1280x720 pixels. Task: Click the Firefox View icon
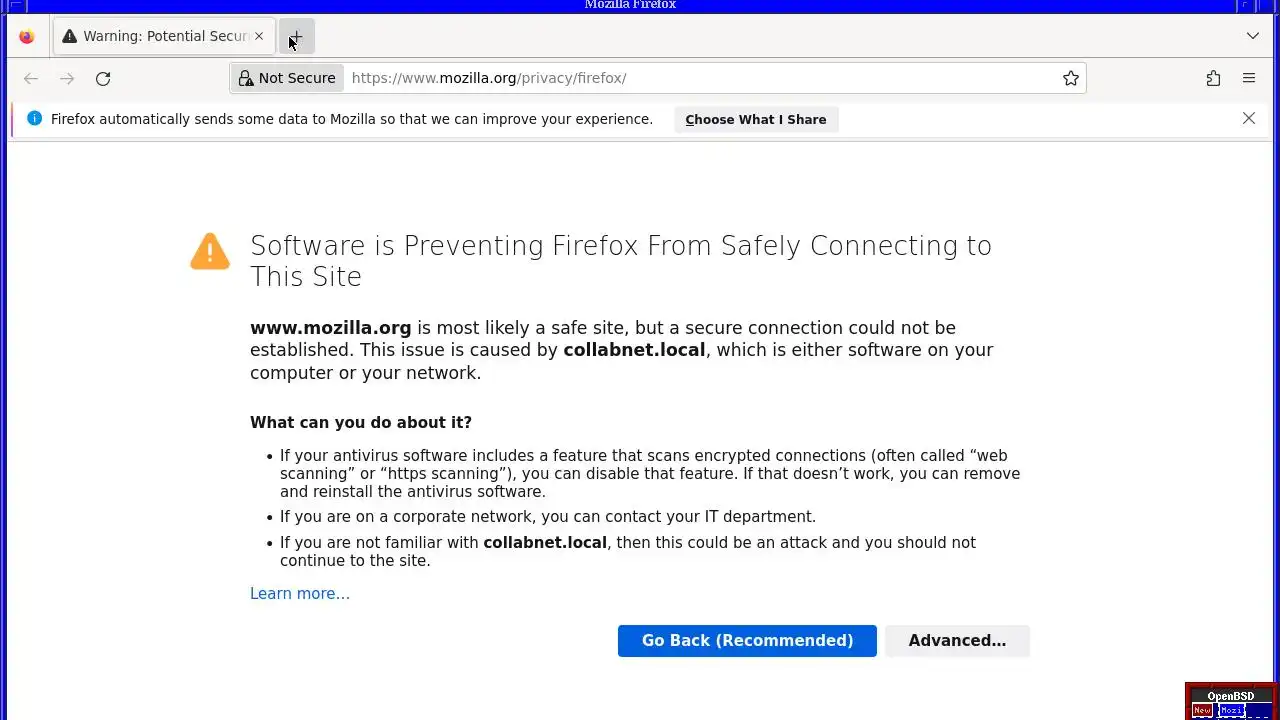[x=27, y=37]
